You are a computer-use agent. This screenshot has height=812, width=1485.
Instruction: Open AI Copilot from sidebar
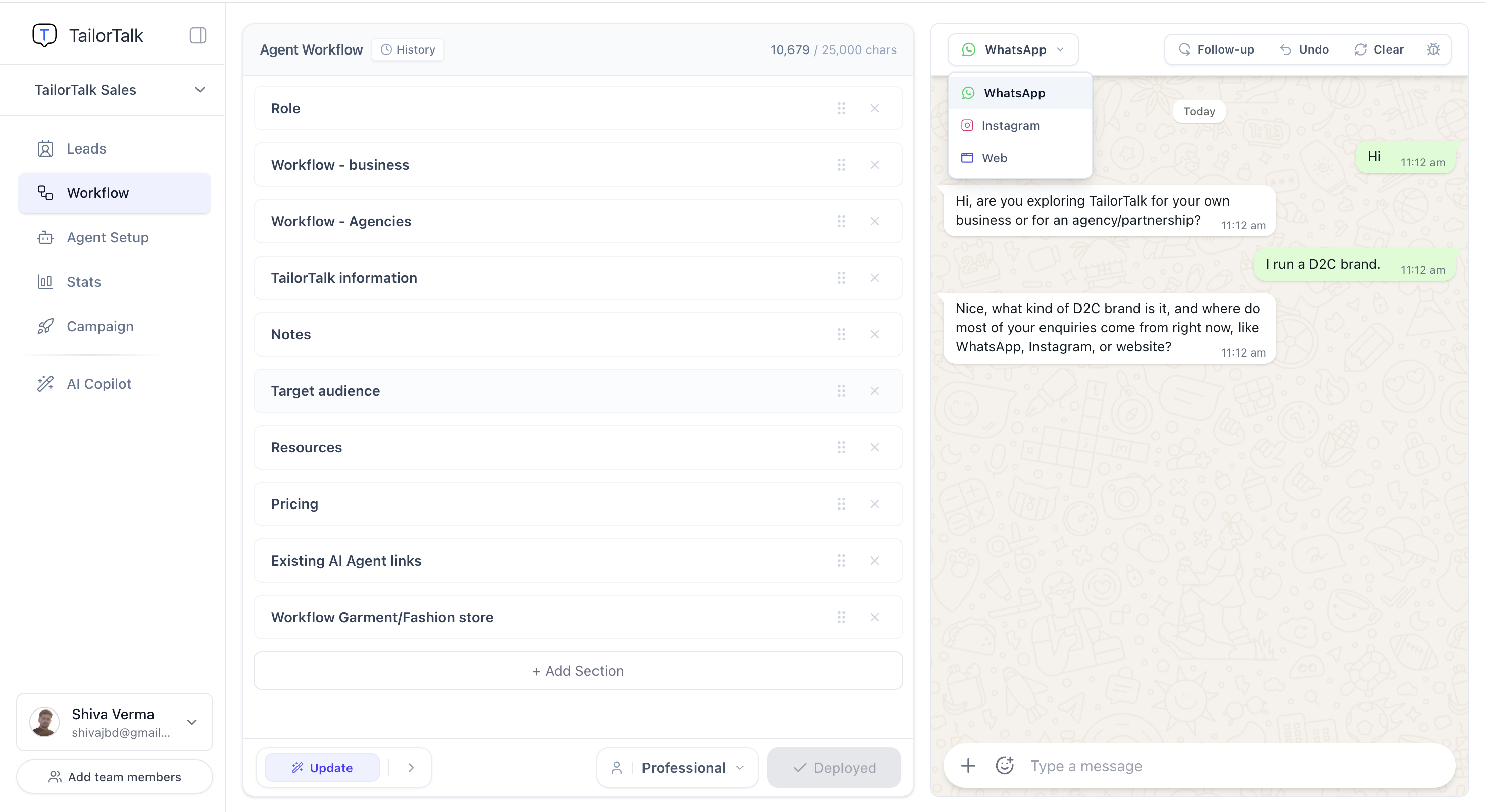(x=115, y=384)
